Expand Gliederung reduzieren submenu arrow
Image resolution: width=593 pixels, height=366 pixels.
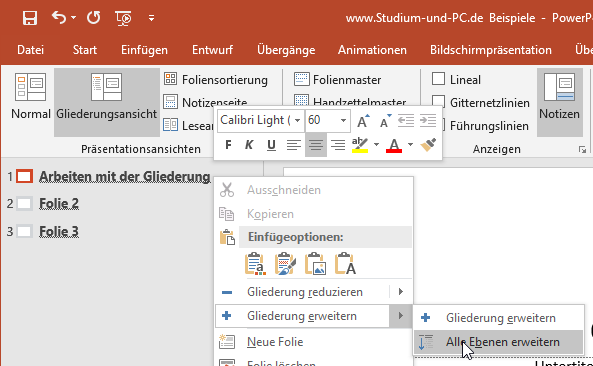click(401, 292)
